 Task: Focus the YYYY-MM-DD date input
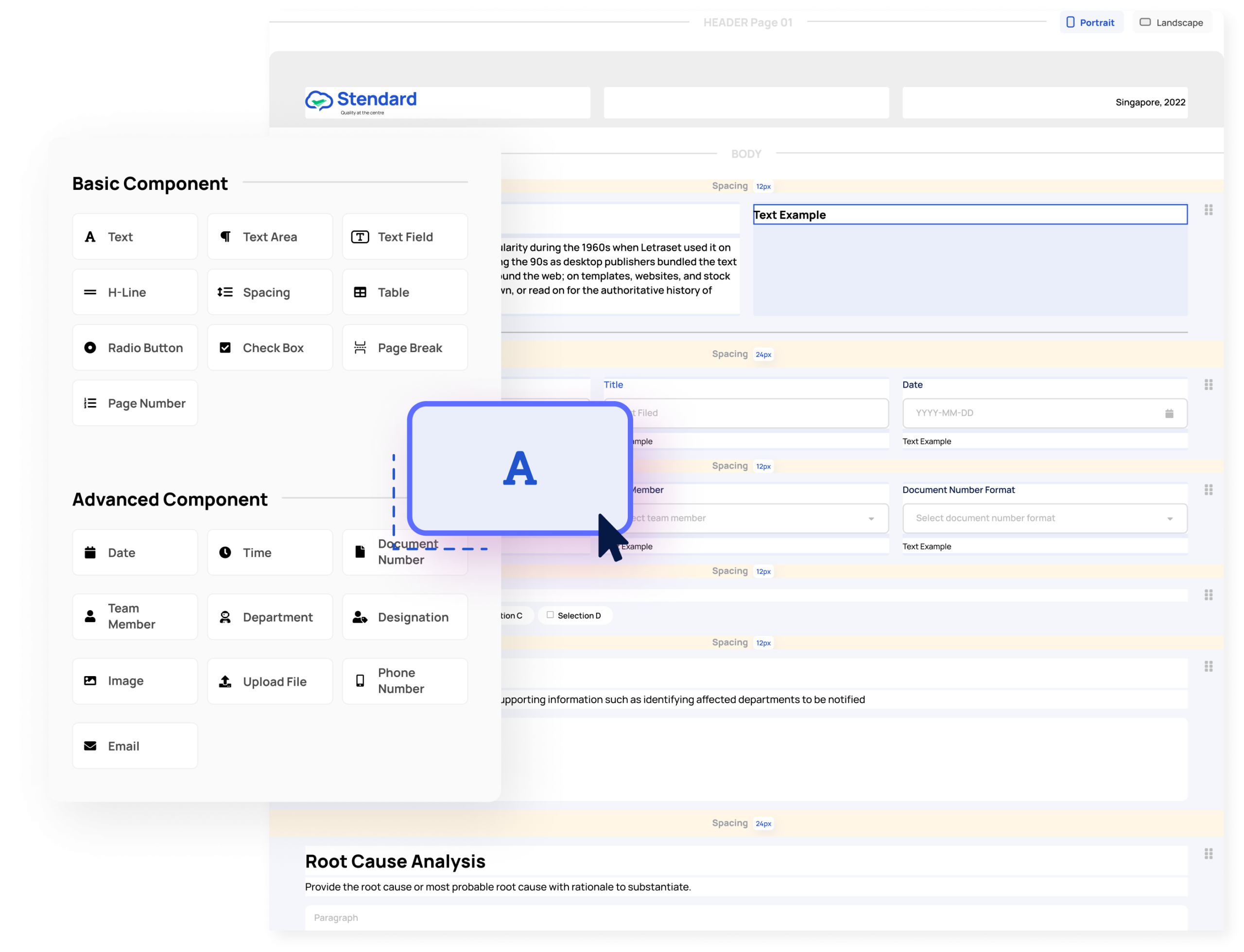click(x=1045, y=414)
